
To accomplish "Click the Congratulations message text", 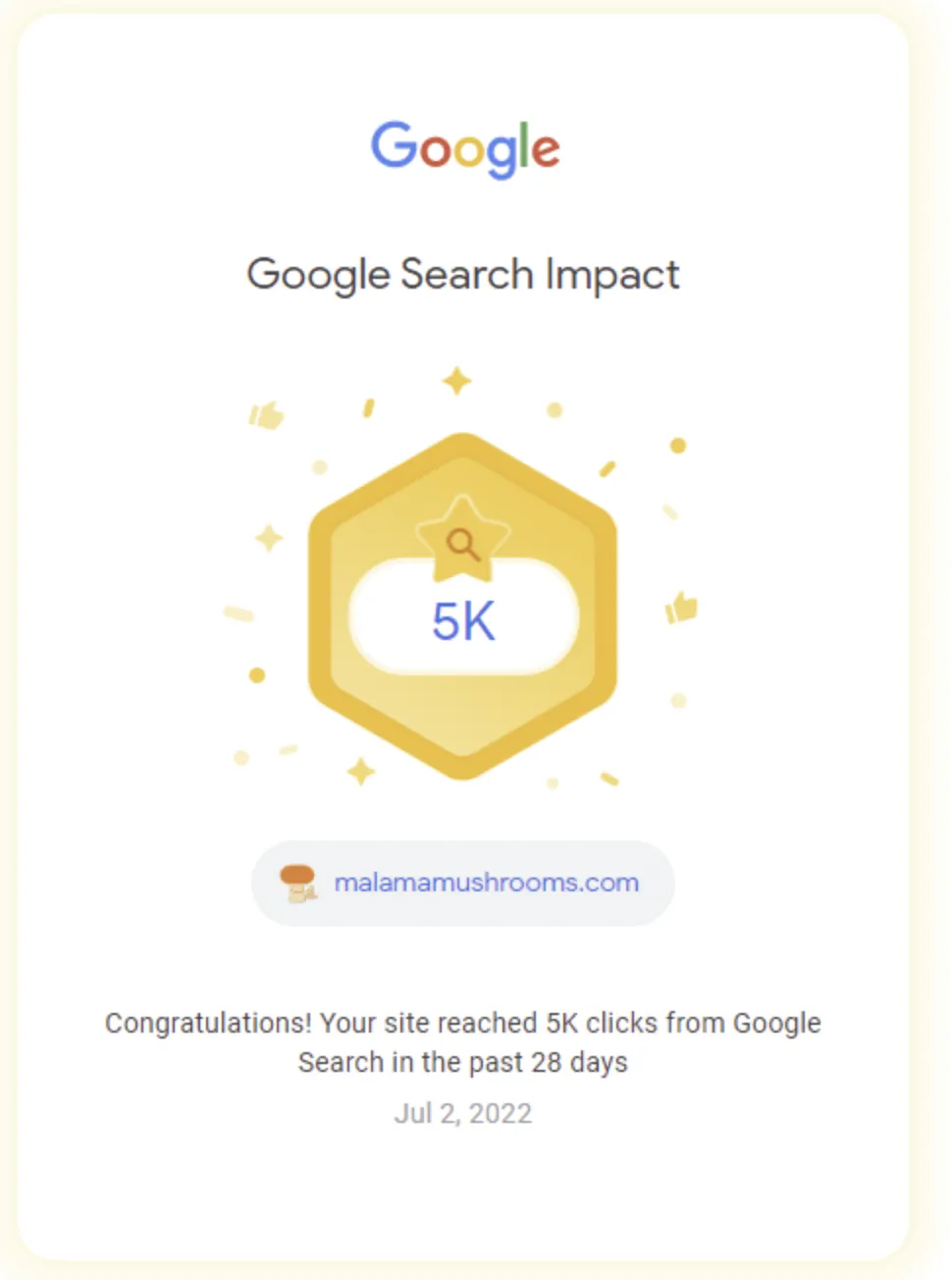I will (x=463, y=1042).
